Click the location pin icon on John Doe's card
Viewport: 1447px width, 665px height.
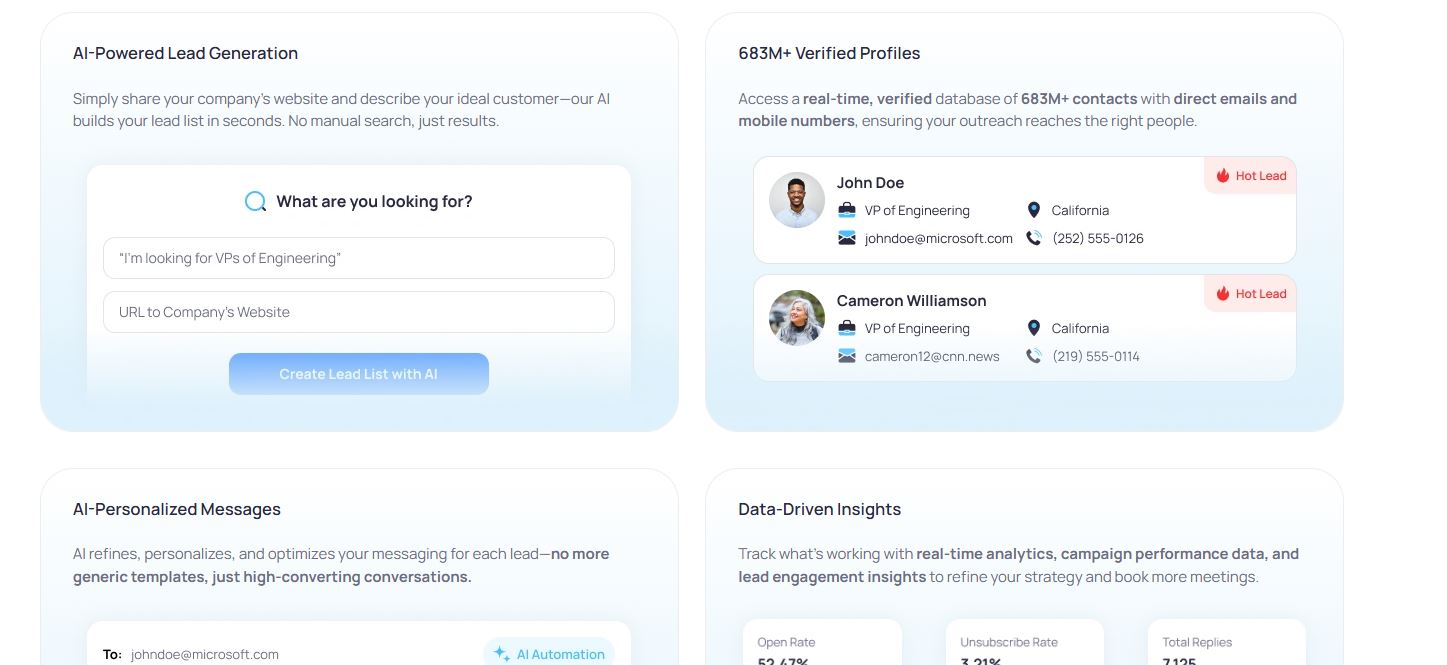tap(1033, 210)
